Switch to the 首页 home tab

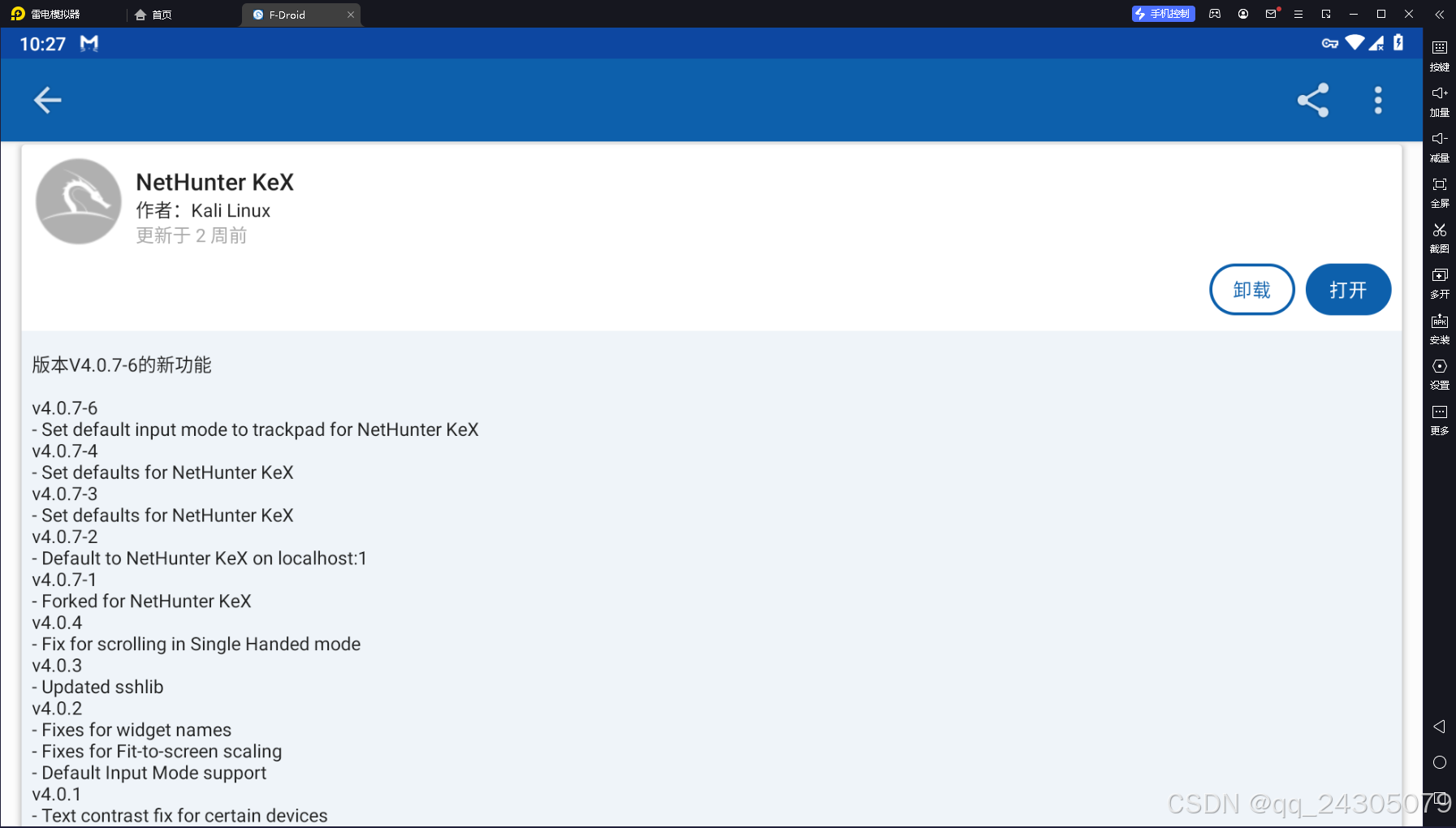(153, 15)
